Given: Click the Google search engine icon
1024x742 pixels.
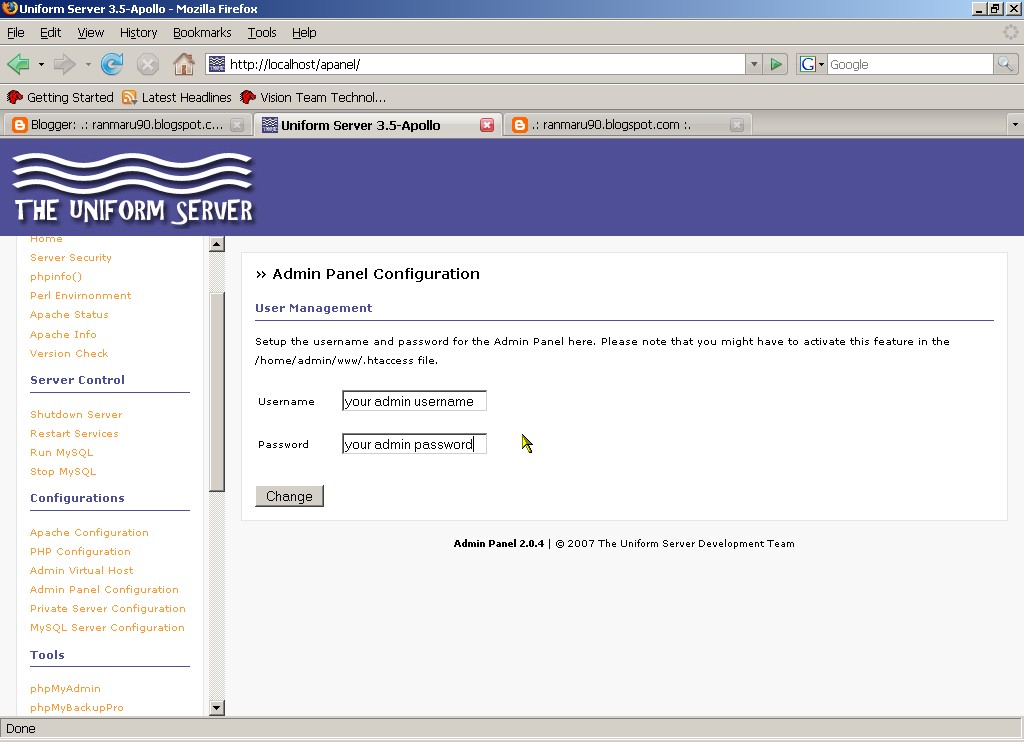Looking at the screenshot, I should tap(808, 64).
